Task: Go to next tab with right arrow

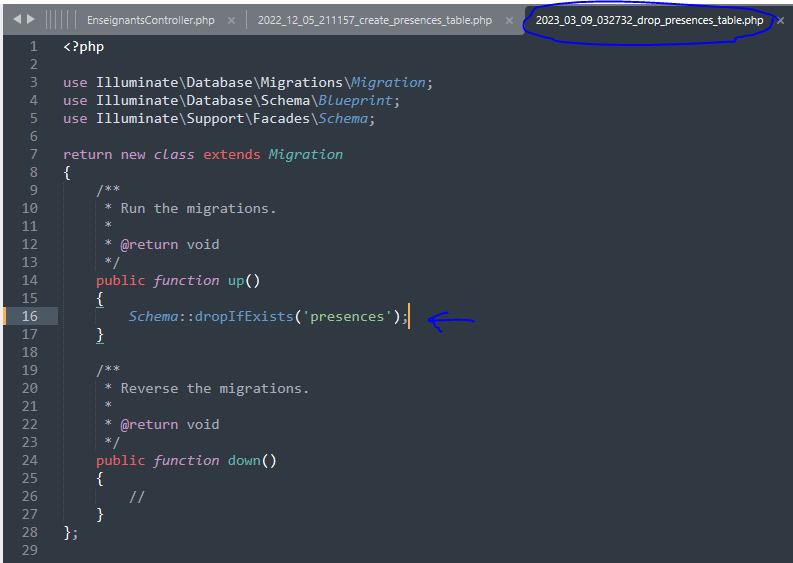Action: (31, 19)
